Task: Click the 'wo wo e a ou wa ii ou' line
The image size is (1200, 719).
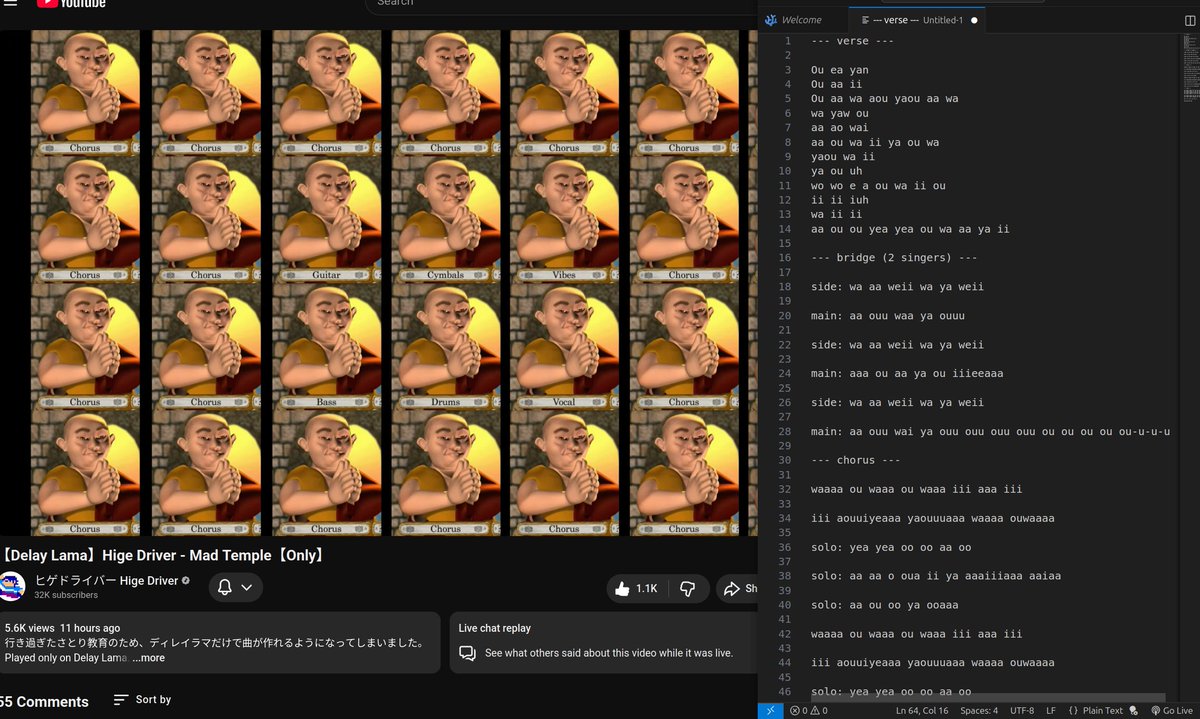Action: click(878, 186)
